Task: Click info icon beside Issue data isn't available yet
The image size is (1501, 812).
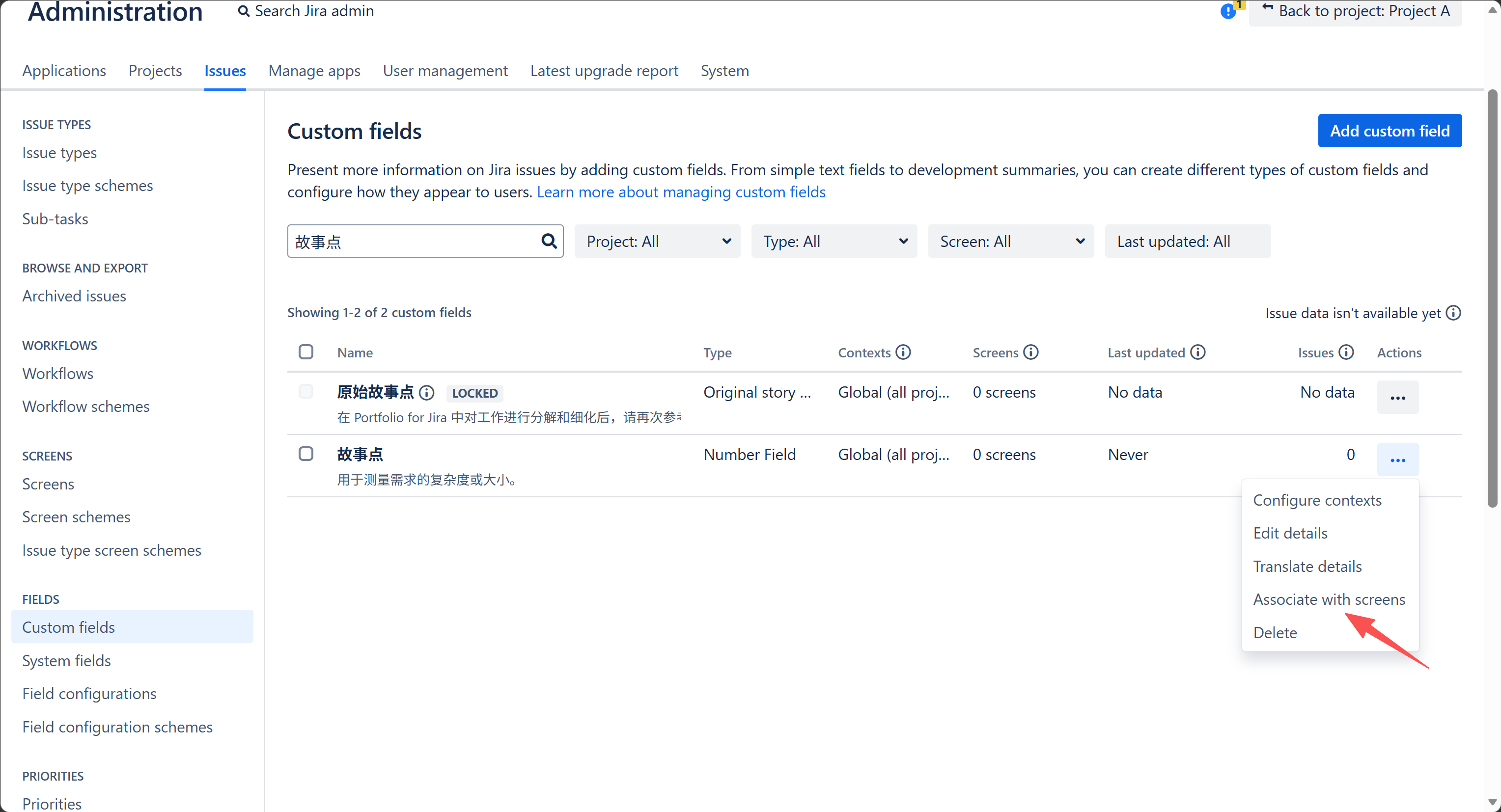Action: point(1454,313)
